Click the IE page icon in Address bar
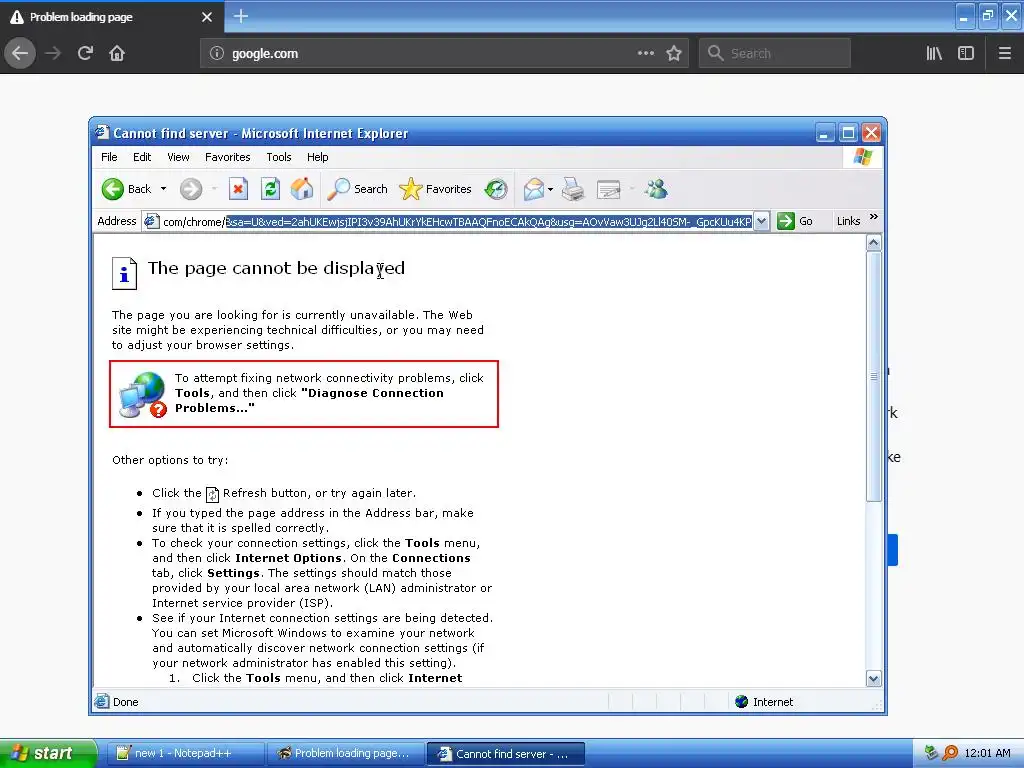 pos(151,221)
